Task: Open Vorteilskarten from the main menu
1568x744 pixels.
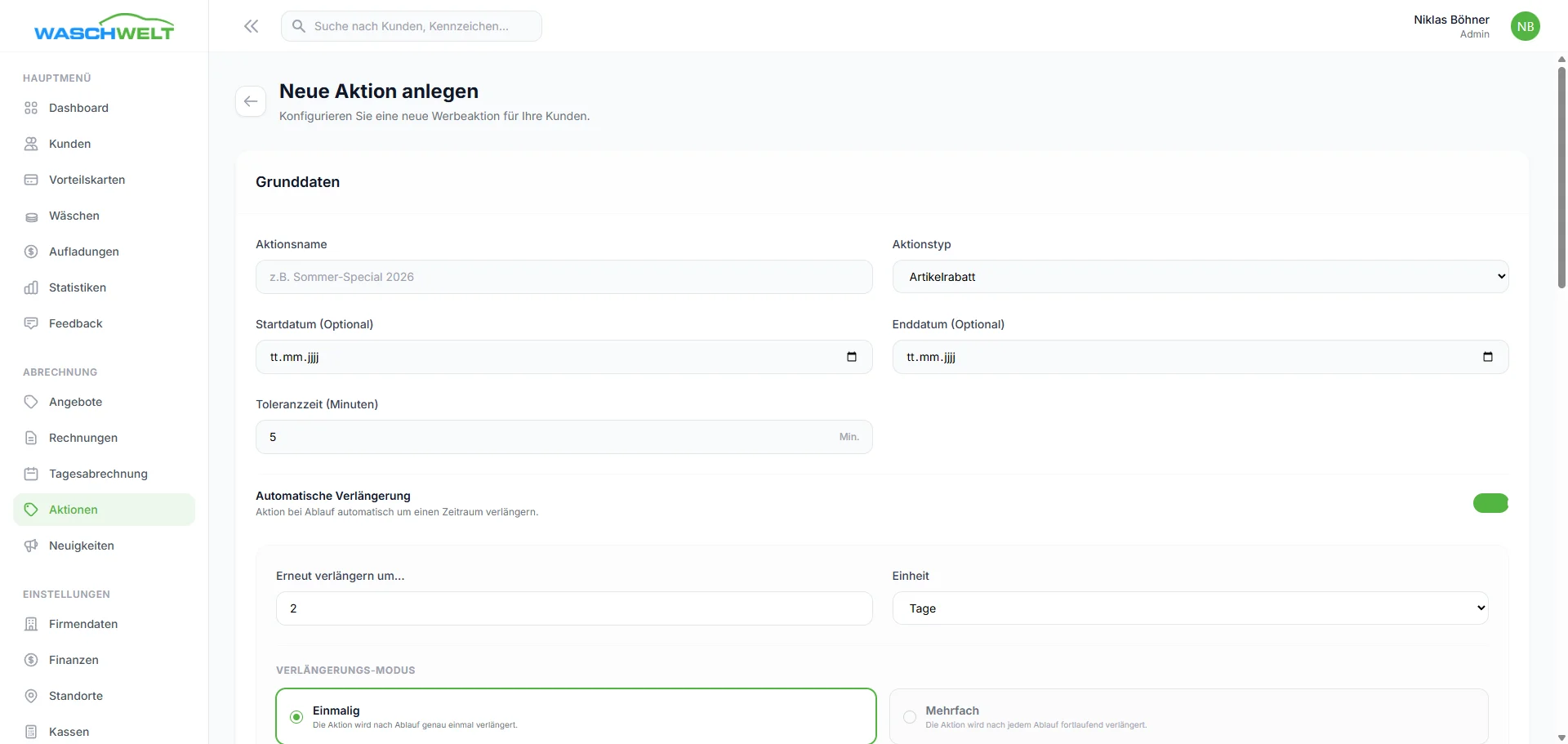Action: 87,180
